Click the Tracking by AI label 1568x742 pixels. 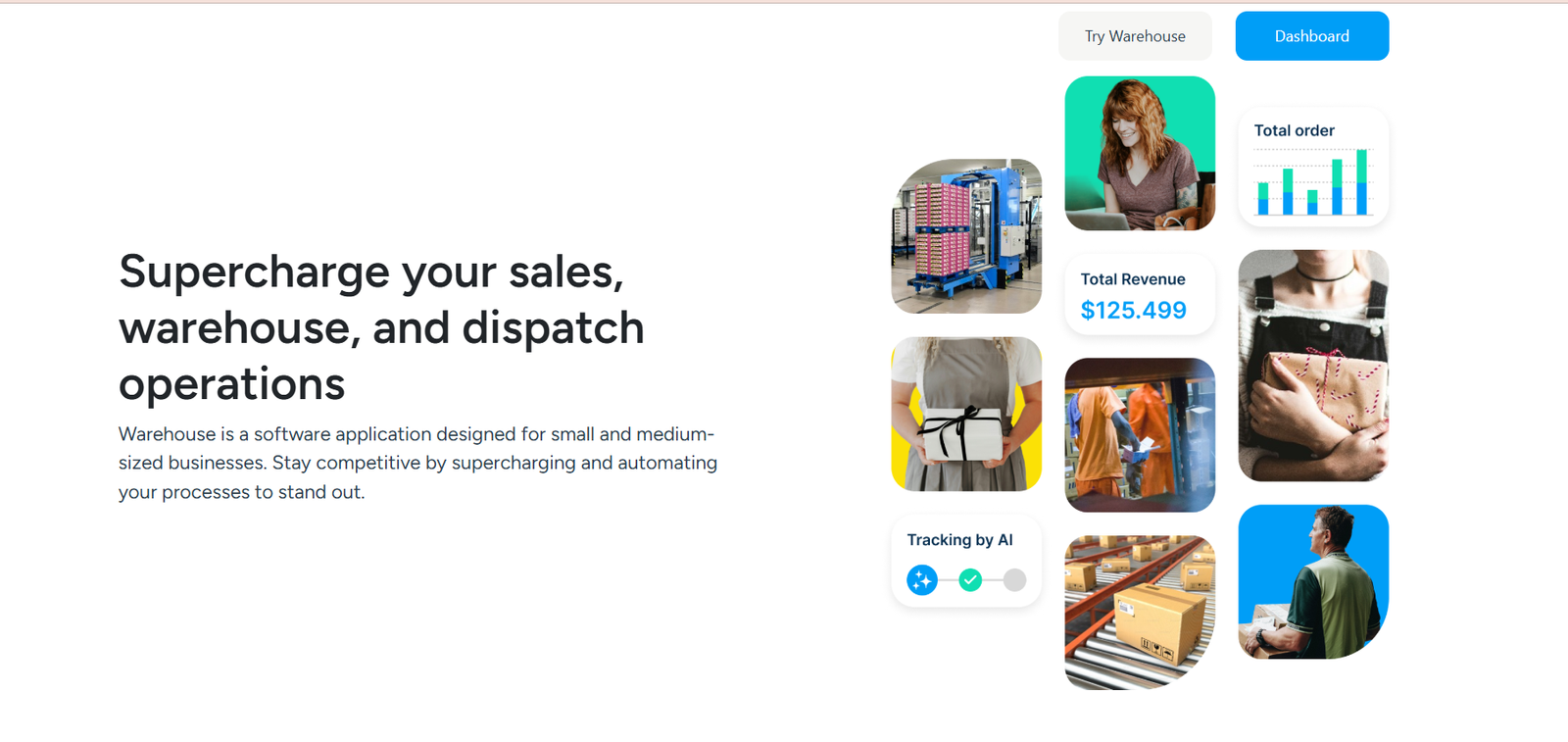click(x=959, y=540)
